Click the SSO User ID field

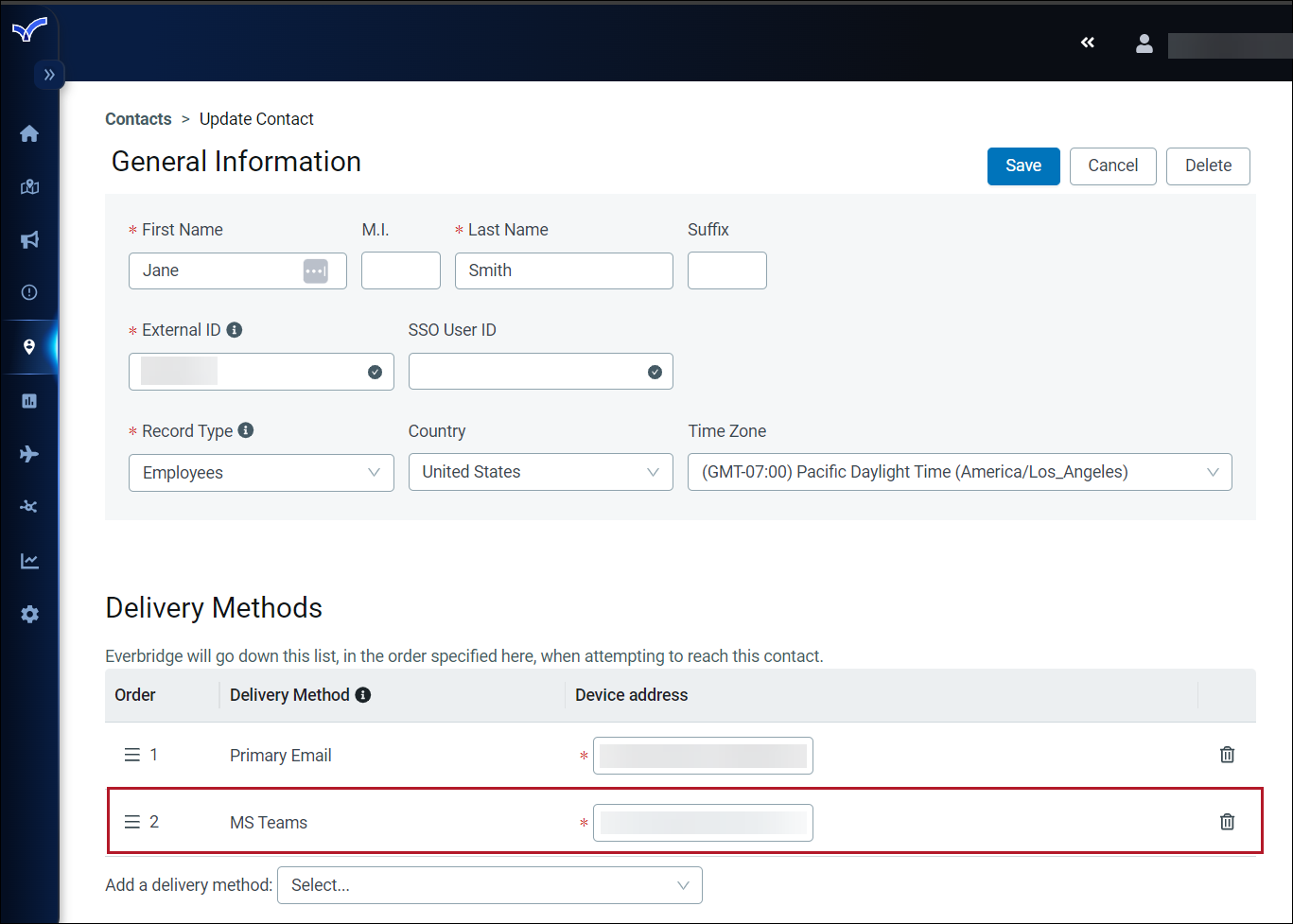[x=541, y=372]
